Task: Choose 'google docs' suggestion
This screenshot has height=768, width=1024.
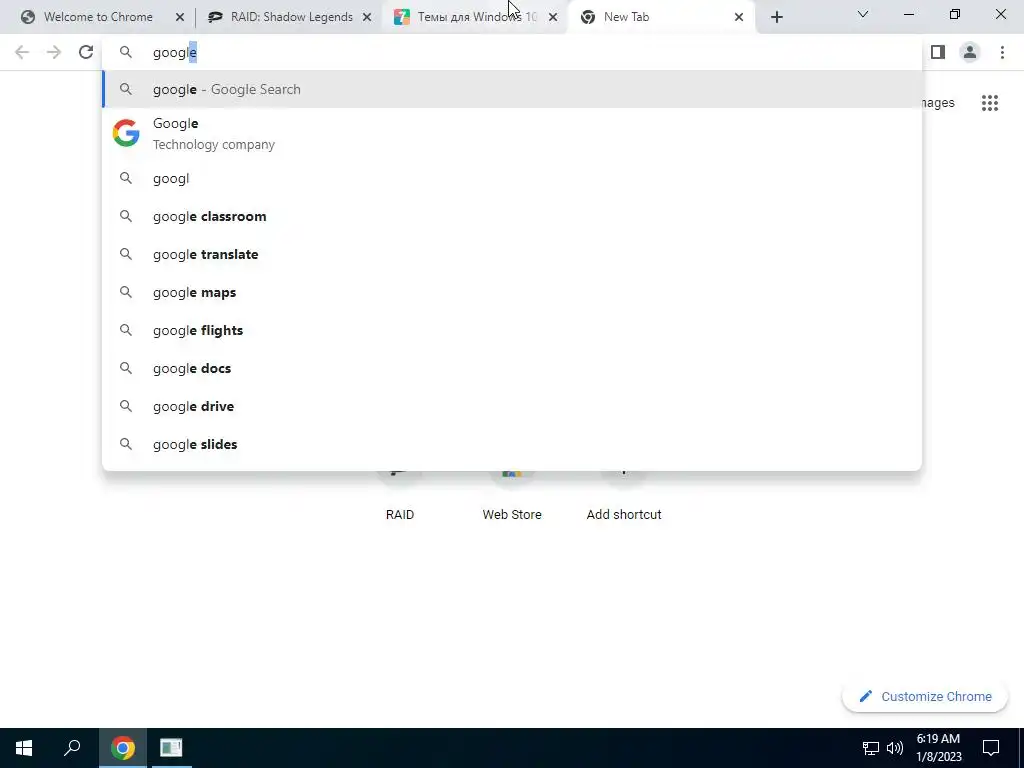Action: (513, 368)
